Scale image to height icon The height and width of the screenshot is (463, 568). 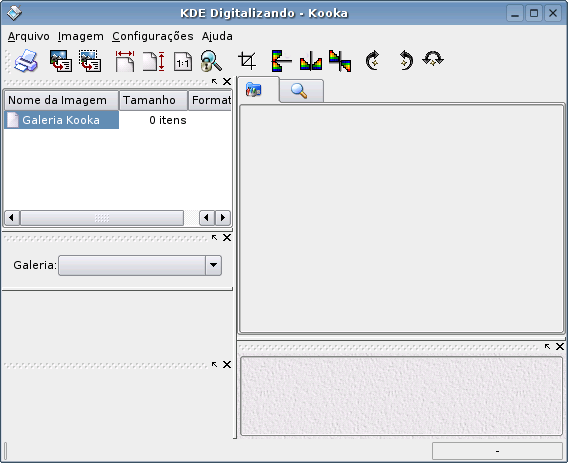154,61
